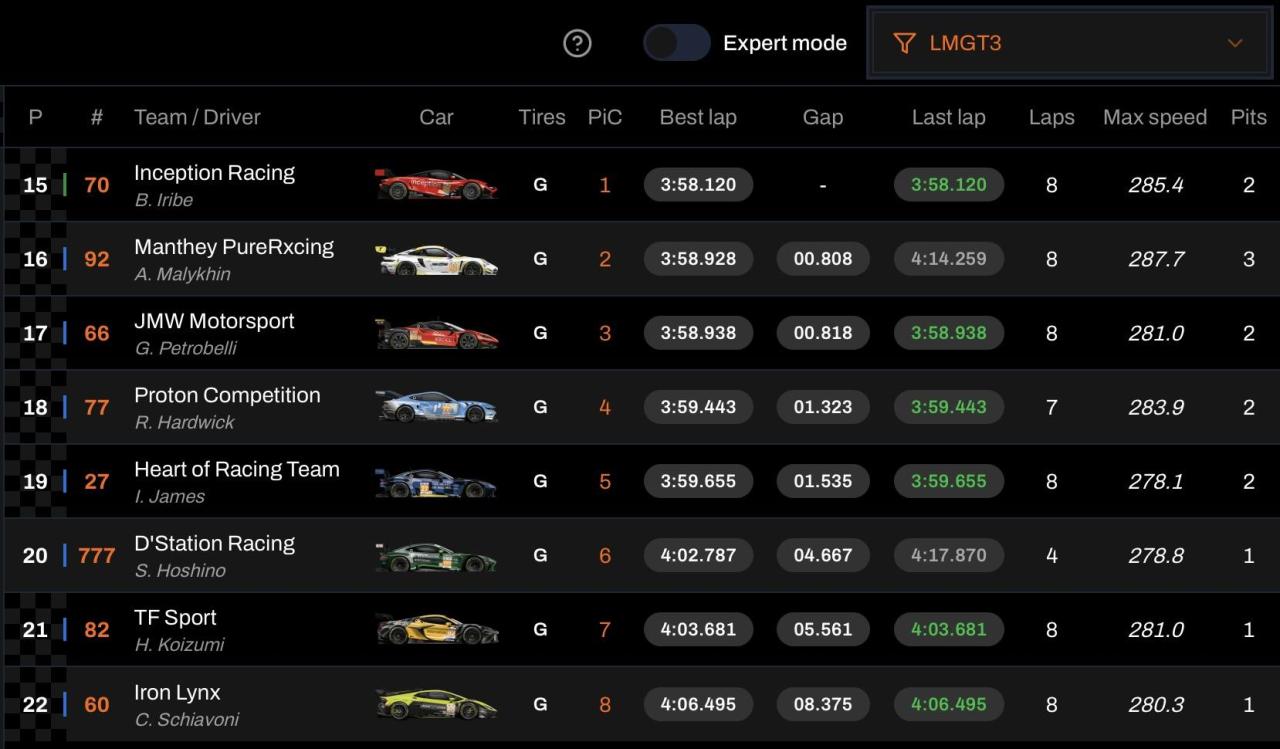The width and height of the screenshot is (1280, 749).
Task: Click the JMW Motorsport car icon
Action: (x=436, y=333)
